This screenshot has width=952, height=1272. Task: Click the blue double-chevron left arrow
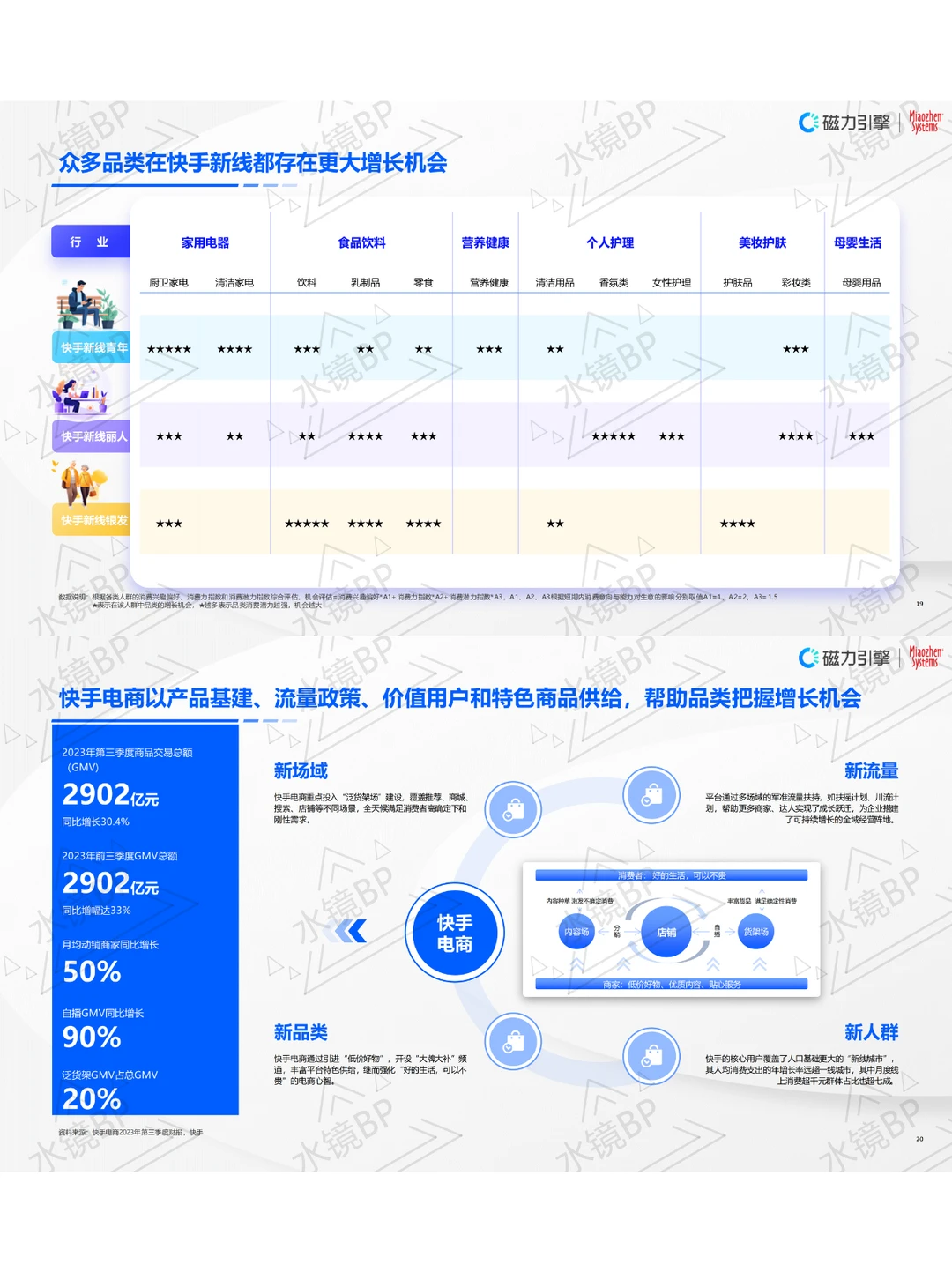351,931
